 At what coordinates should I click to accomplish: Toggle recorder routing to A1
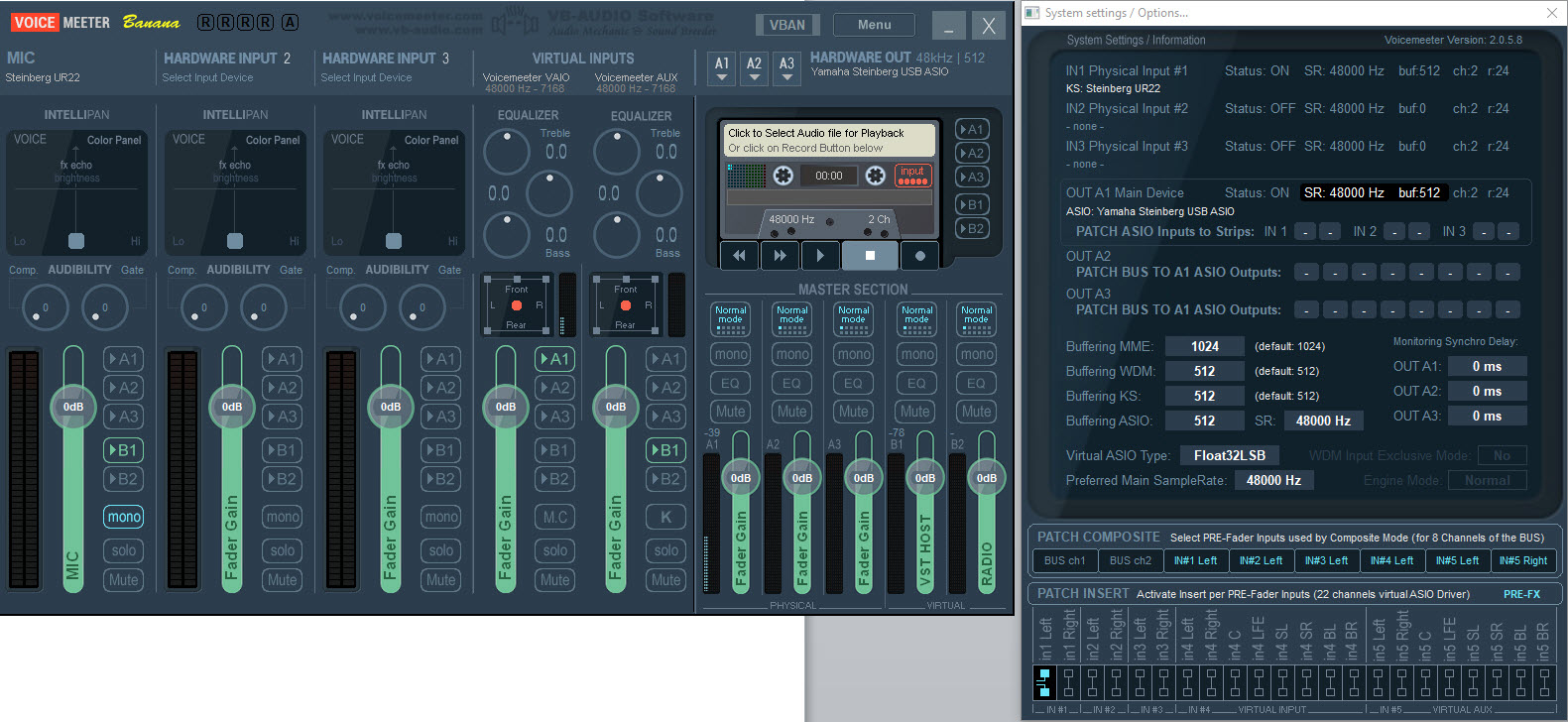[971, 129]
